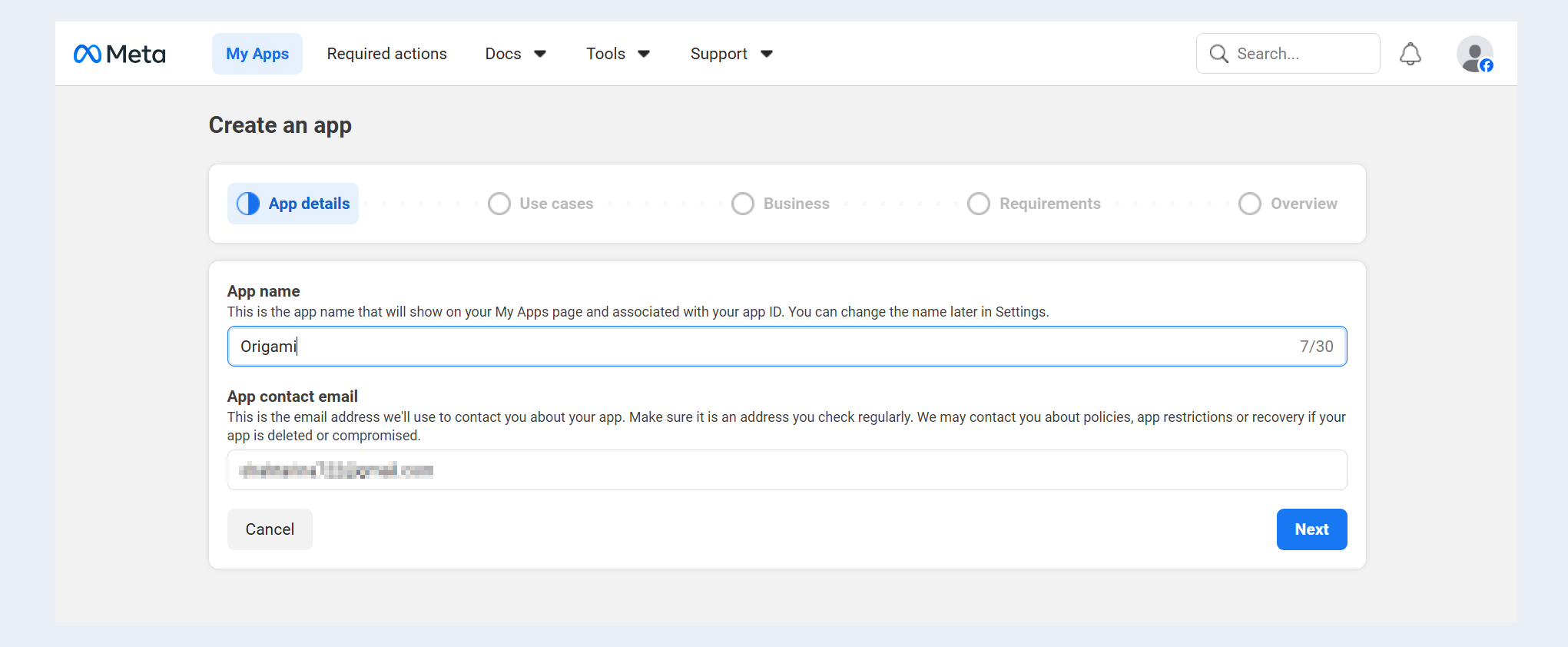
Task: Focus the App name field
Action: click(787, 347)
